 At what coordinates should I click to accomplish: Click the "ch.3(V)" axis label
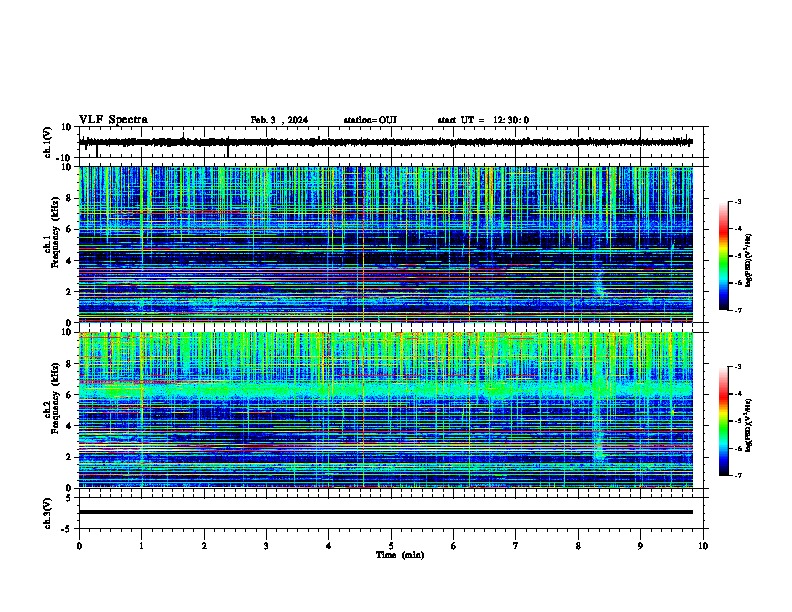(x=48, y=513)
